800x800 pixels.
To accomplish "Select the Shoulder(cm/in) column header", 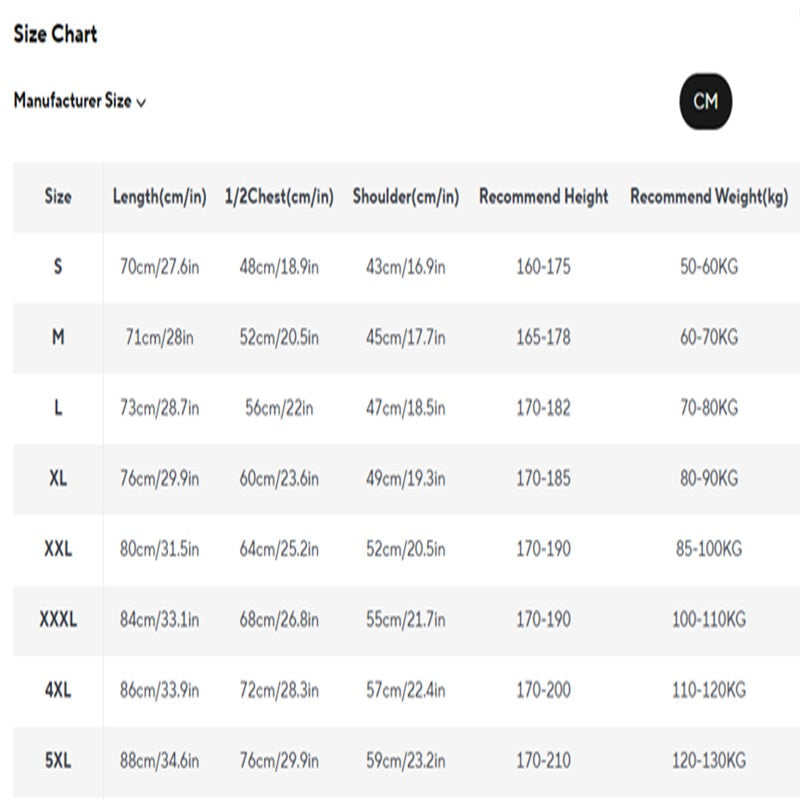I will click(x=405, y=197).
